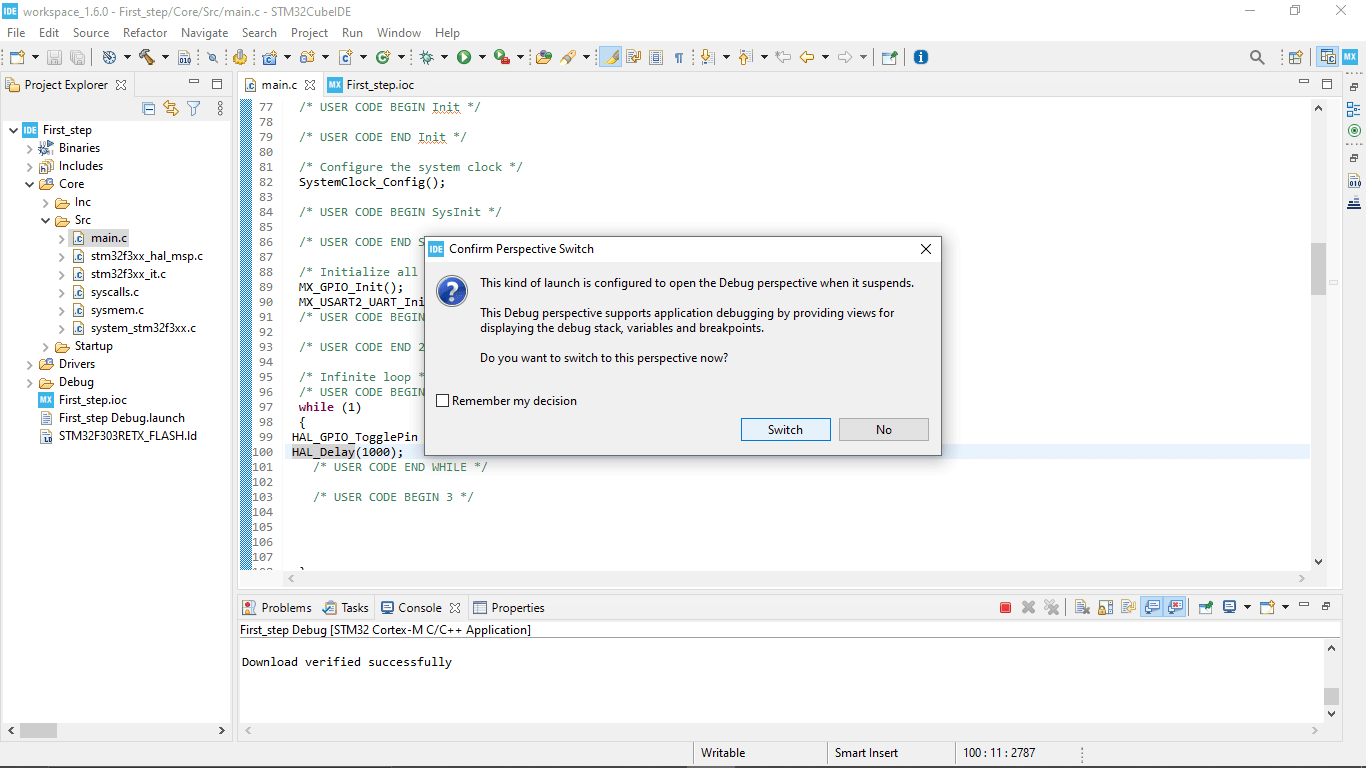Click Collapse All in Project Explorer
Screen dimensions: 1366x768
click(149, 108)
